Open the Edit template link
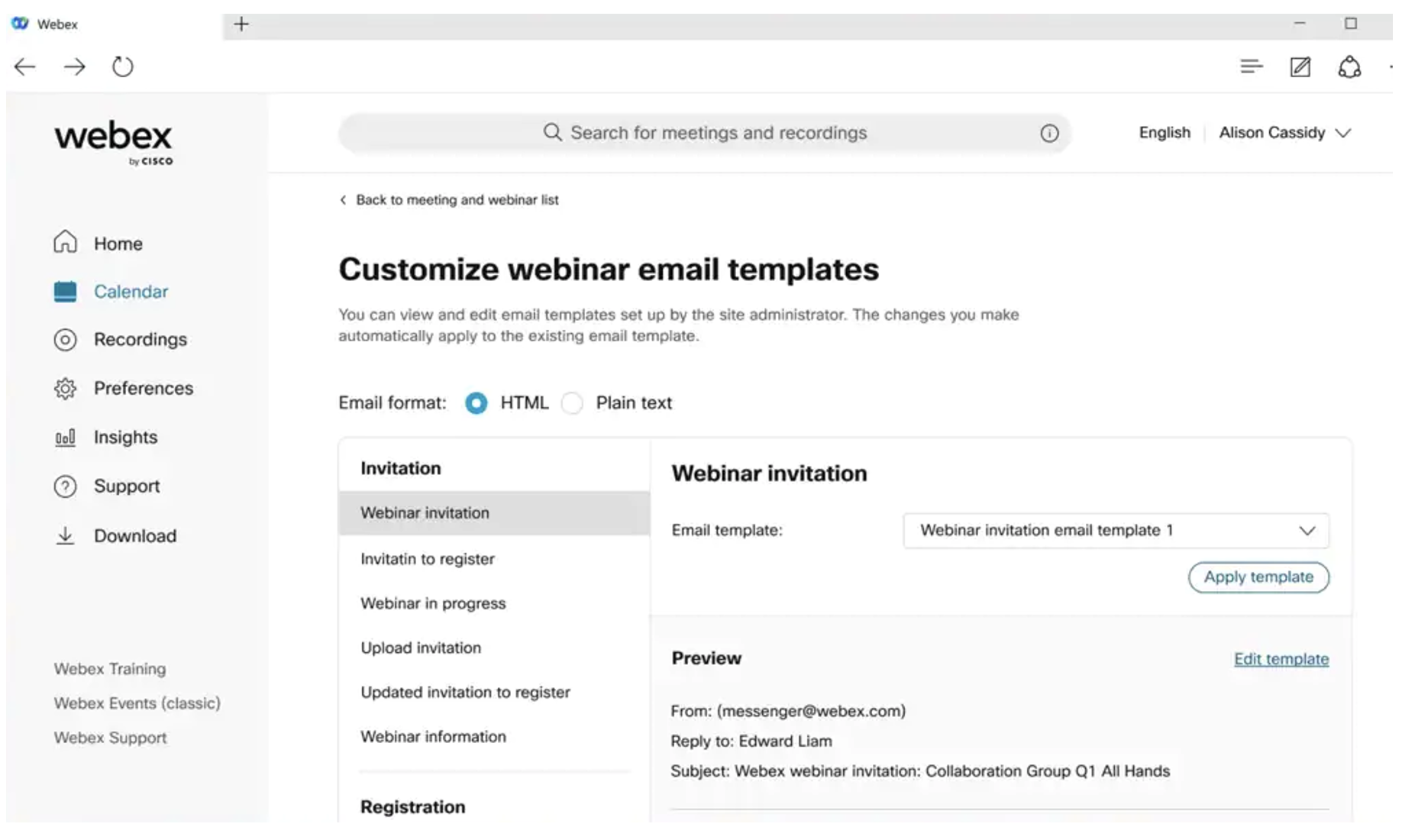1402x840 pixels. [1281, 659]
